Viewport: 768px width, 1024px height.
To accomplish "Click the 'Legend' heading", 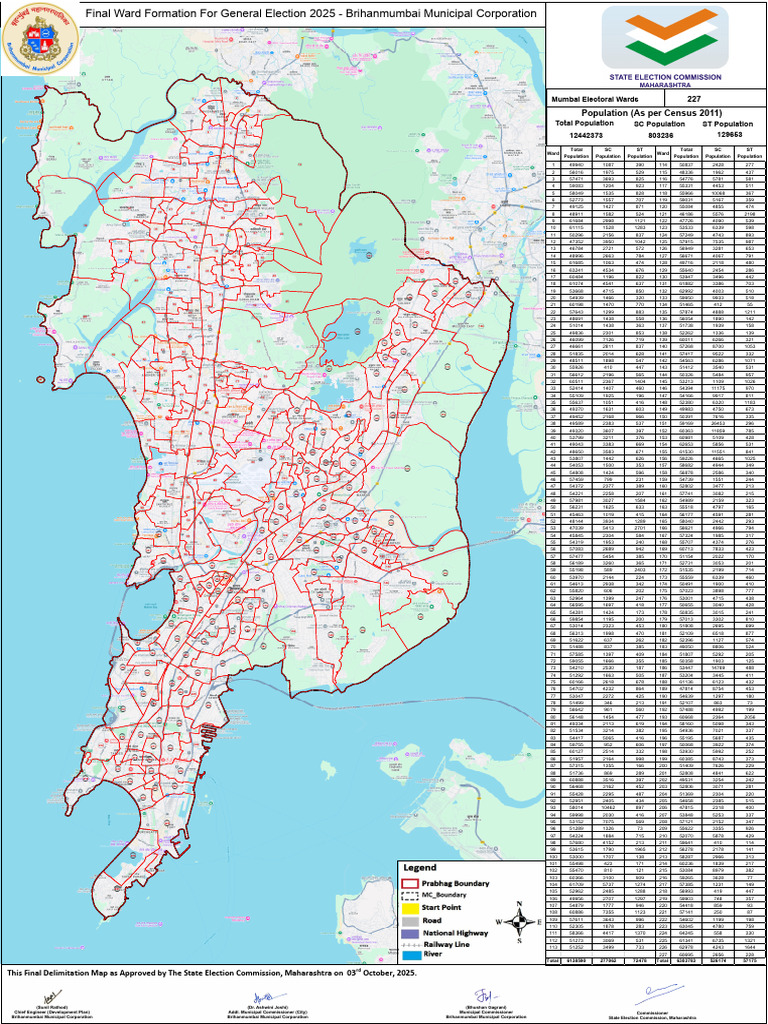I will tap(418, 869).
